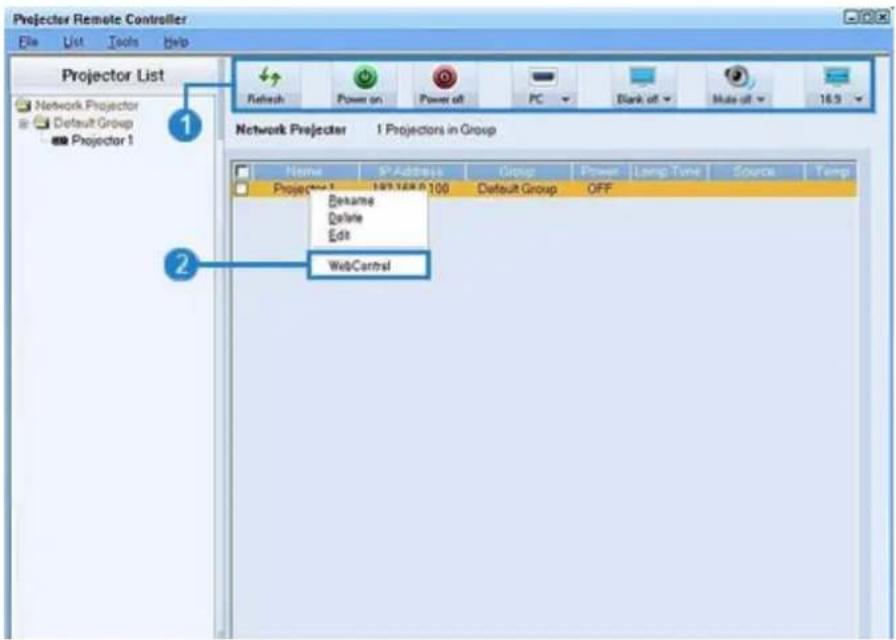
Task: Click the OFF power status cell
Action: click(x=599, y=189)
